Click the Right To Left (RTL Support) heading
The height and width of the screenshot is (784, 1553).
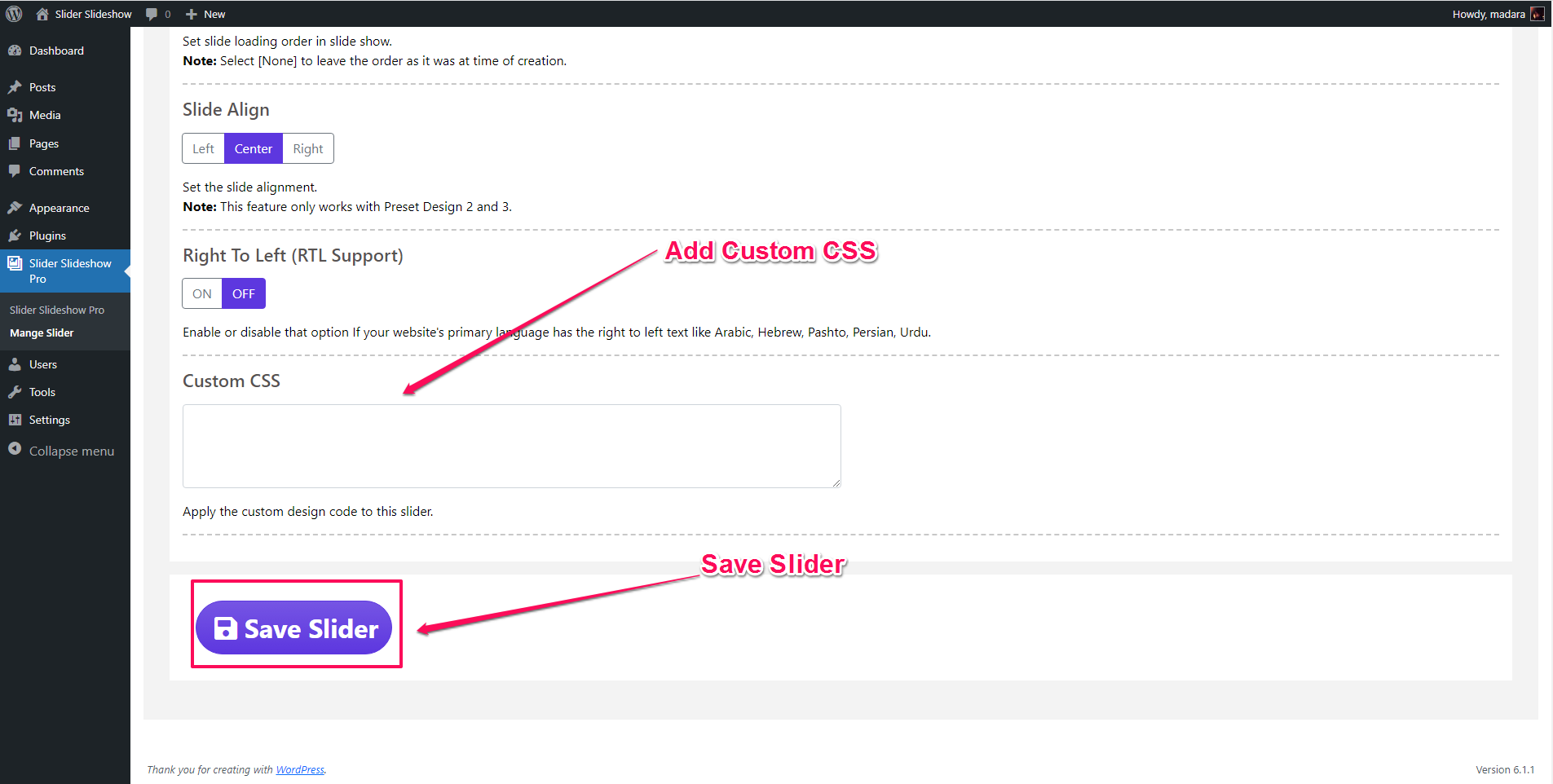click(x=293, y=255)
